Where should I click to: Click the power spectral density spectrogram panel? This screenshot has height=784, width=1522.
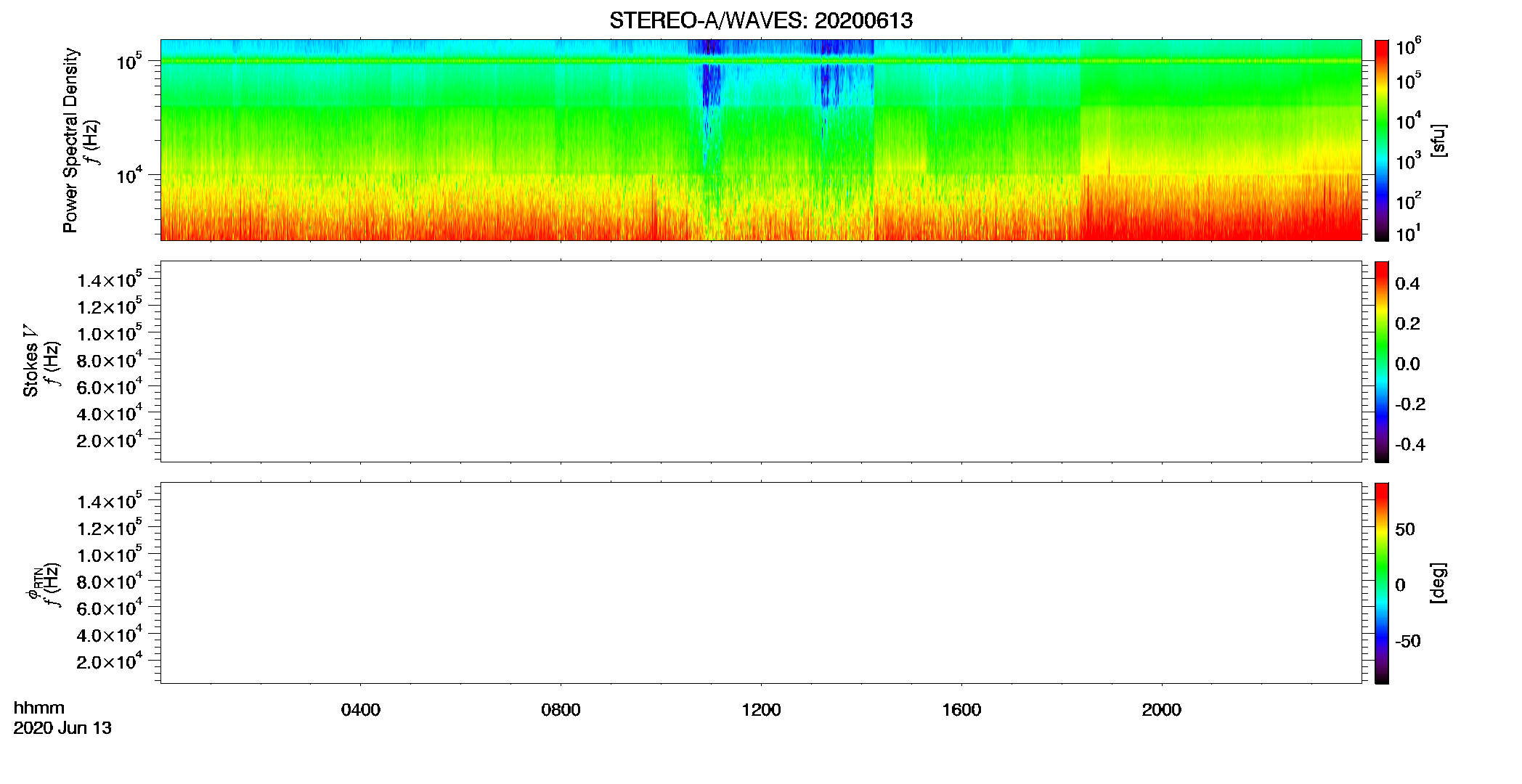click(761, 139)
